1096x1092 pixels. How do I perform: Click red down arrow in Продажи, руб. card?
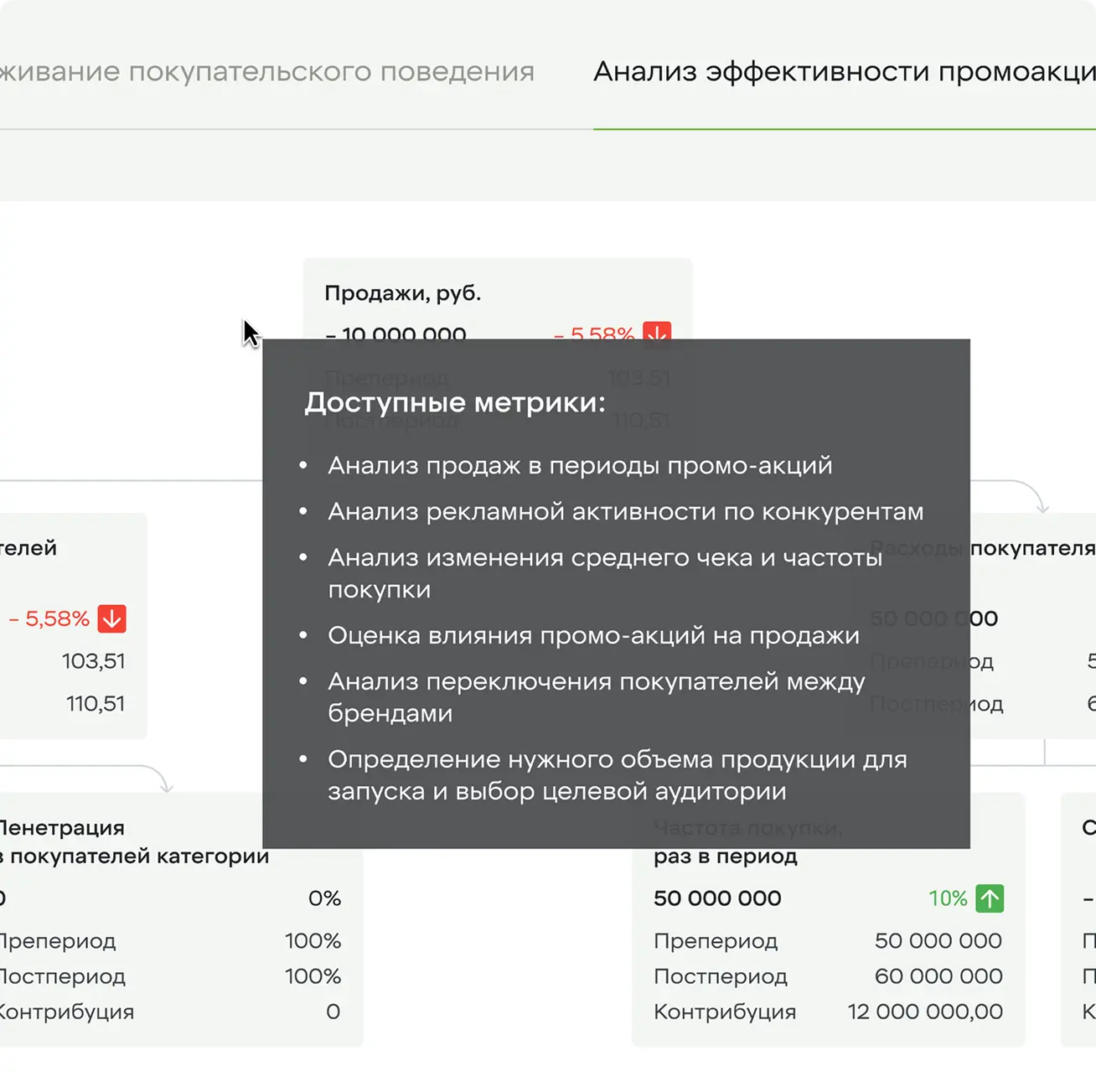[x=656, y=331]
